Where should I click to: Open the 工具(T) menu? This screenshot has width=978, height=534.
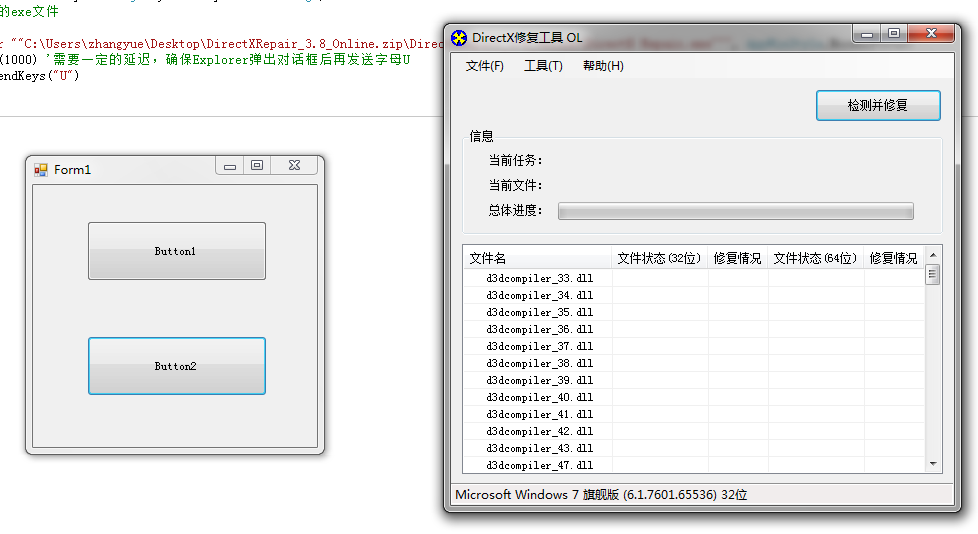click(x=543, y=66)
